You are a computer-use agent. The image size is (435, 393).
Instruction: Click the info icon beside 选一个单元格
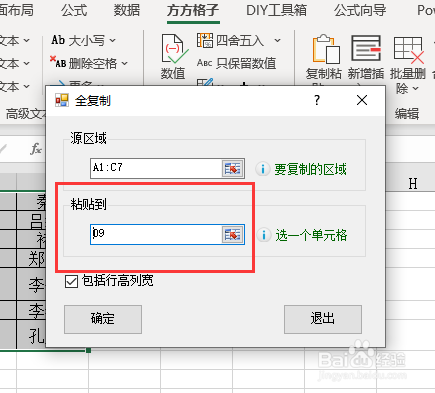pyautogui.click(x=264, y=235)
